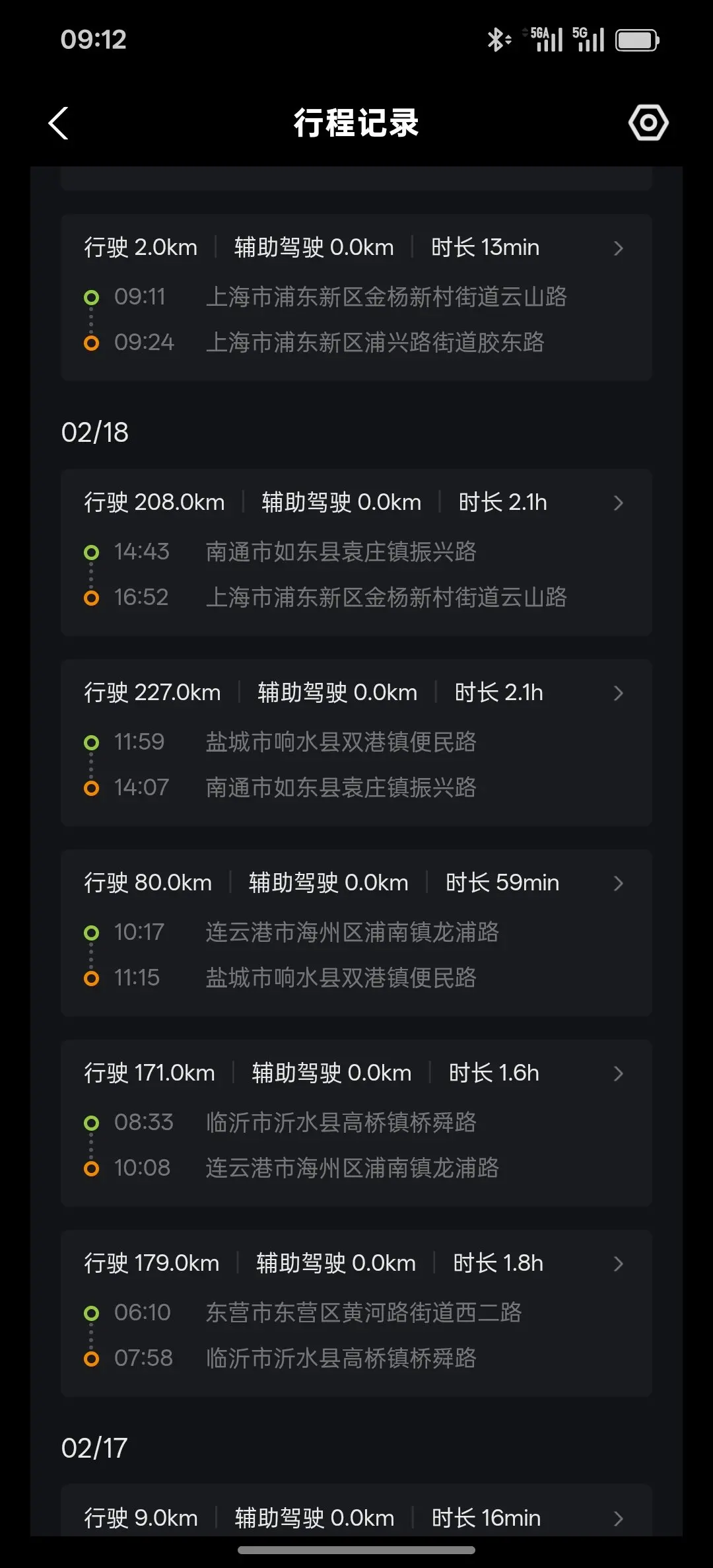Image resolution: width=713 pixels, height=1568 pixels.
Task: Open the hexagon settings icon
Action: pyautogui.click(x=648, y=123)
